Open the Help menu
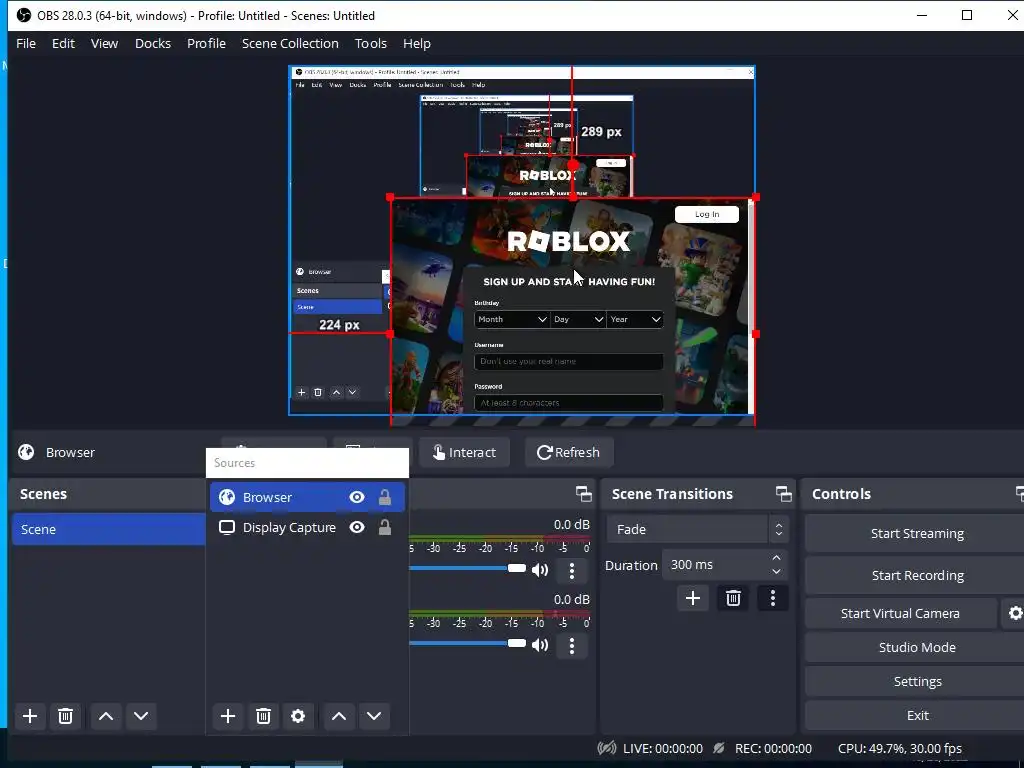Viewport: 1024px width, 768px height. coord(417,44)
